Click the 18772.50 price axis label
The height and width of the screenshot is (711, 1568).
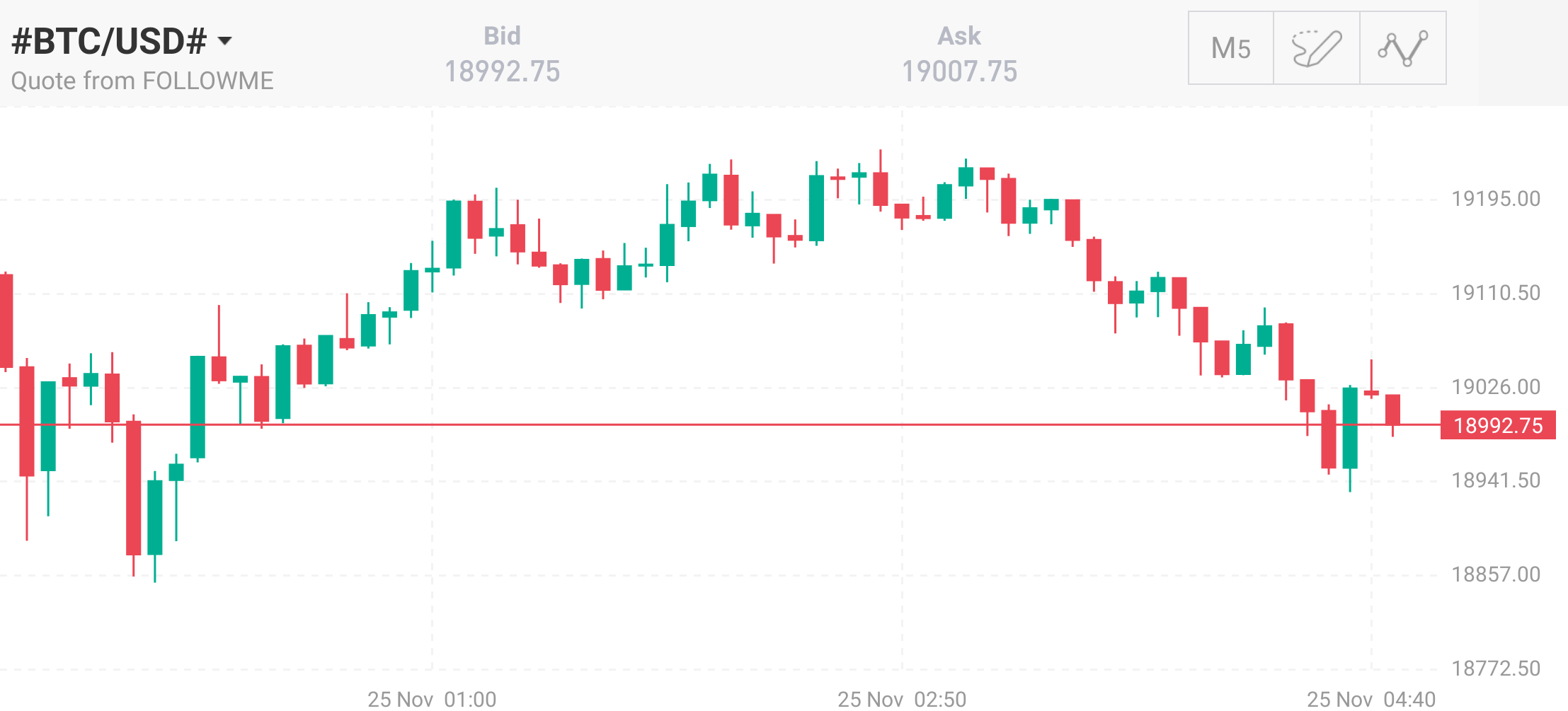(x=1496, y=669)
